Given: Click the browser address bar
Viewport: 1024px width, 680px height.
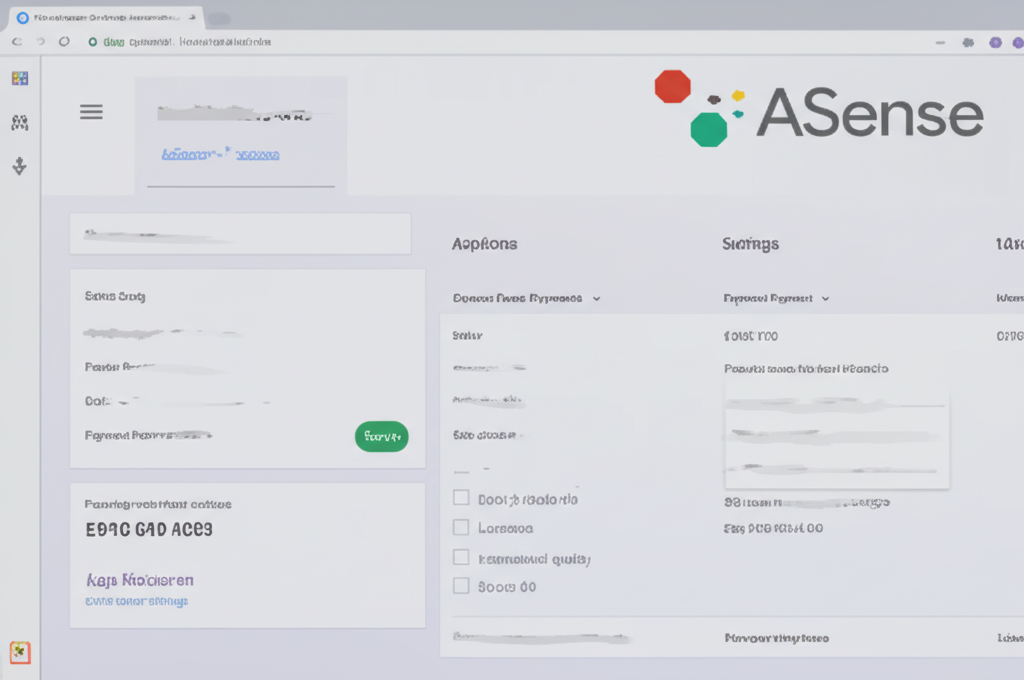Looking at the screenshot, I should (x=509, y=42).
